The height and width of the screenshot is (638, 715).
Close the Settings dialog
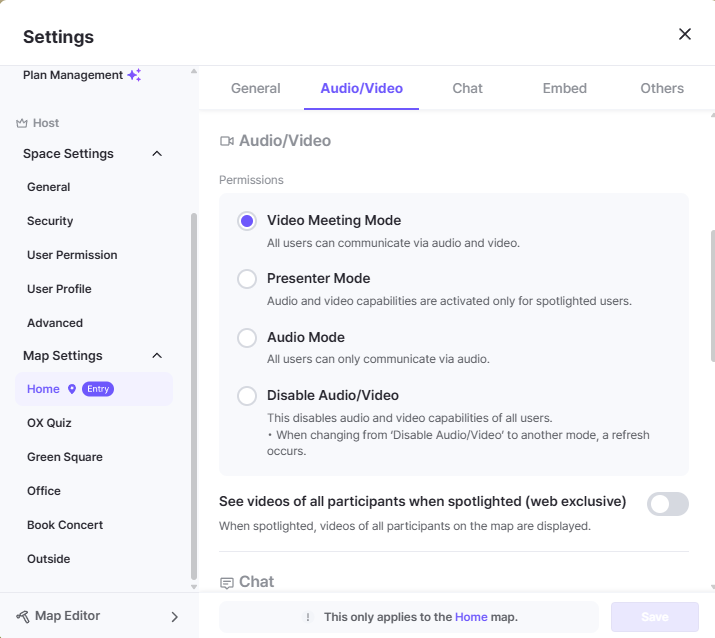685,34
